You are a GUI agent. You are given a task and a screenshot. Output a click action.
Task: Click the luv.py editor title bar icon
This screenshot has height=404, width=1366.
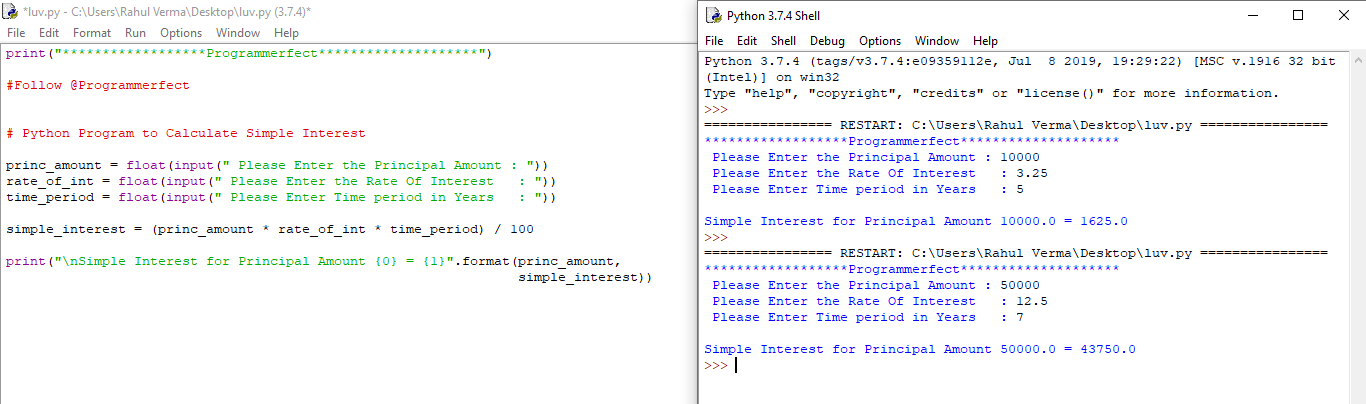click(x=11, y=10)
